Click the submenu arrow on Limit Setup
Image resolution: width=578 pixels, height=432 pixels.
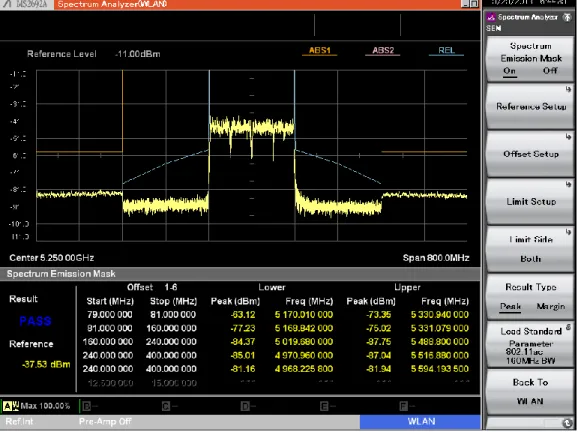(x=568, y=184)
